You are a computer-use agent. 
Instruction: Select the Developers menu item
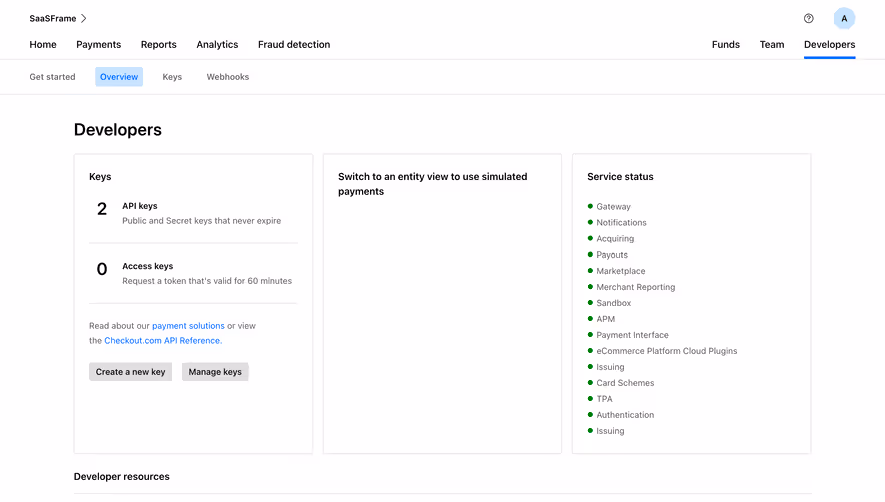(829, 45)
